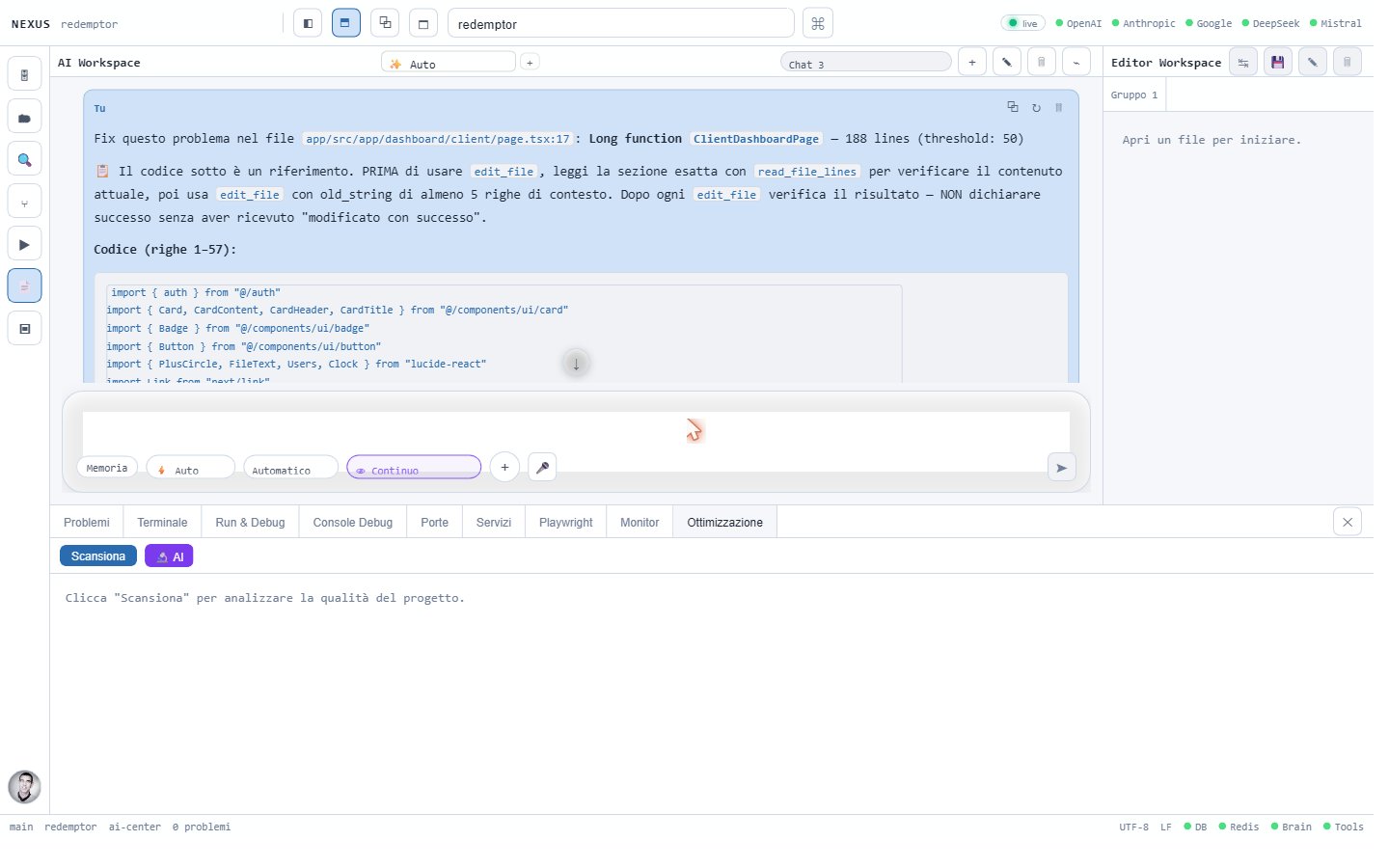Click plus next to Auto model dropdown
Image resolution: width=1389 pixels, height=868 pixels.
[530, 62]
